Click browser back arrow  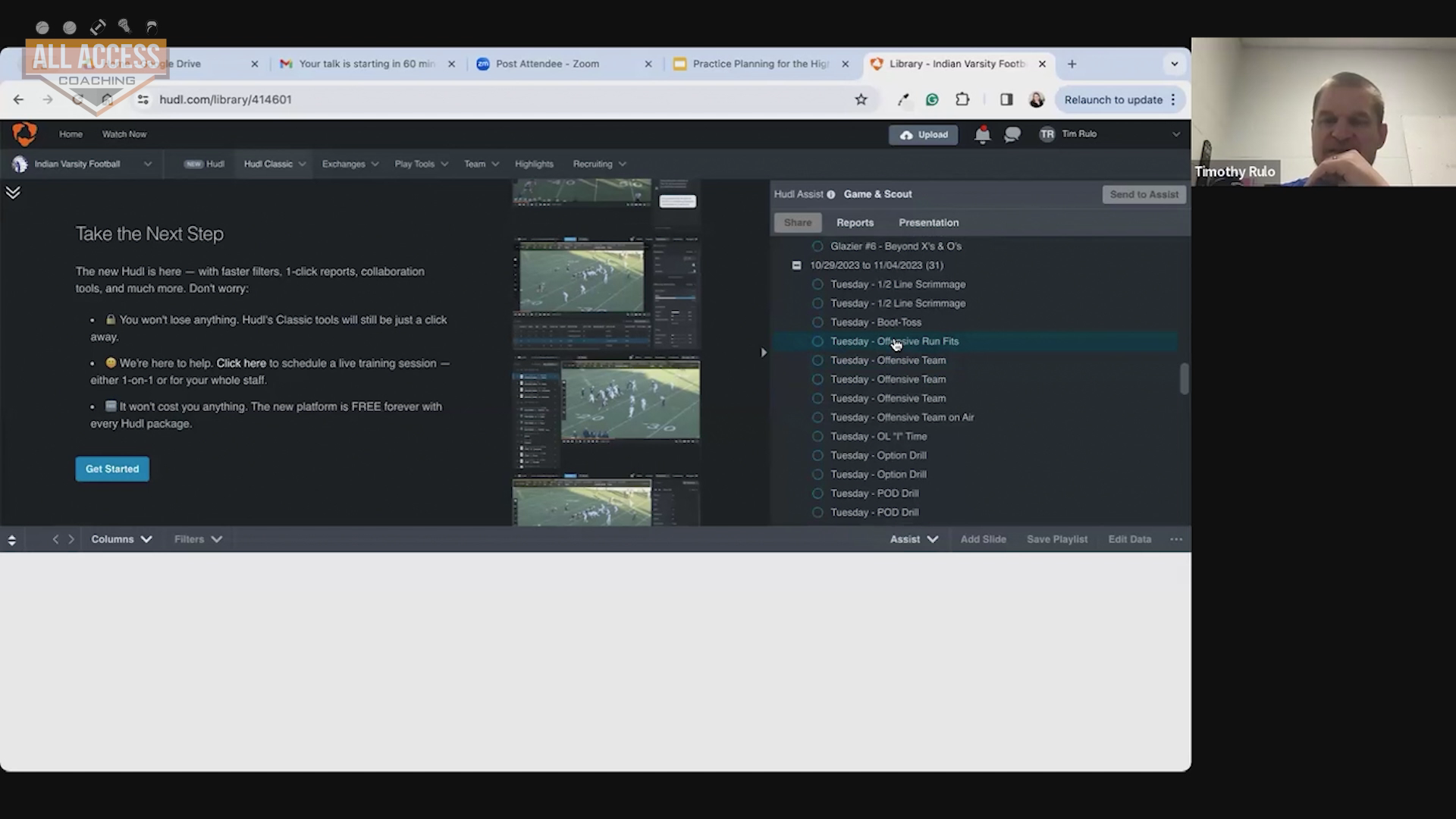(x=18, y=99)
